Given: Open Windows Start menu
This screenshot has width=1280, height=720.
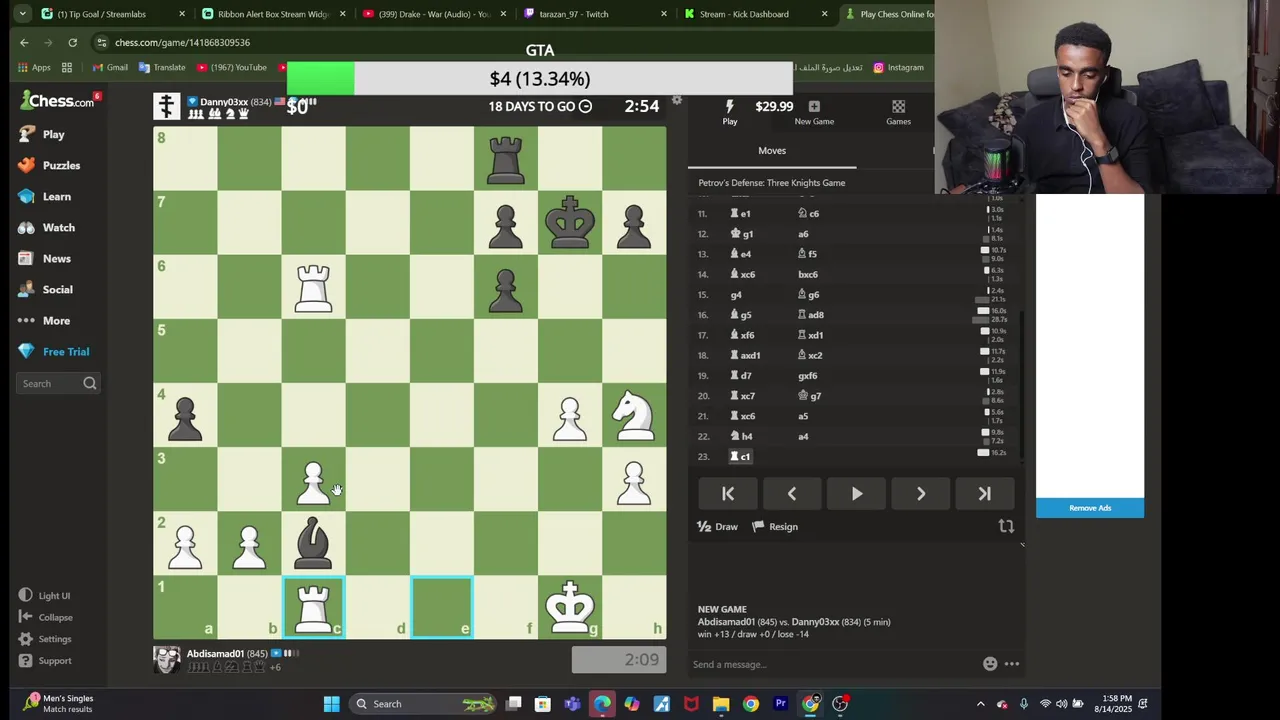Looking at the screenshot, I should click(331, 703).
